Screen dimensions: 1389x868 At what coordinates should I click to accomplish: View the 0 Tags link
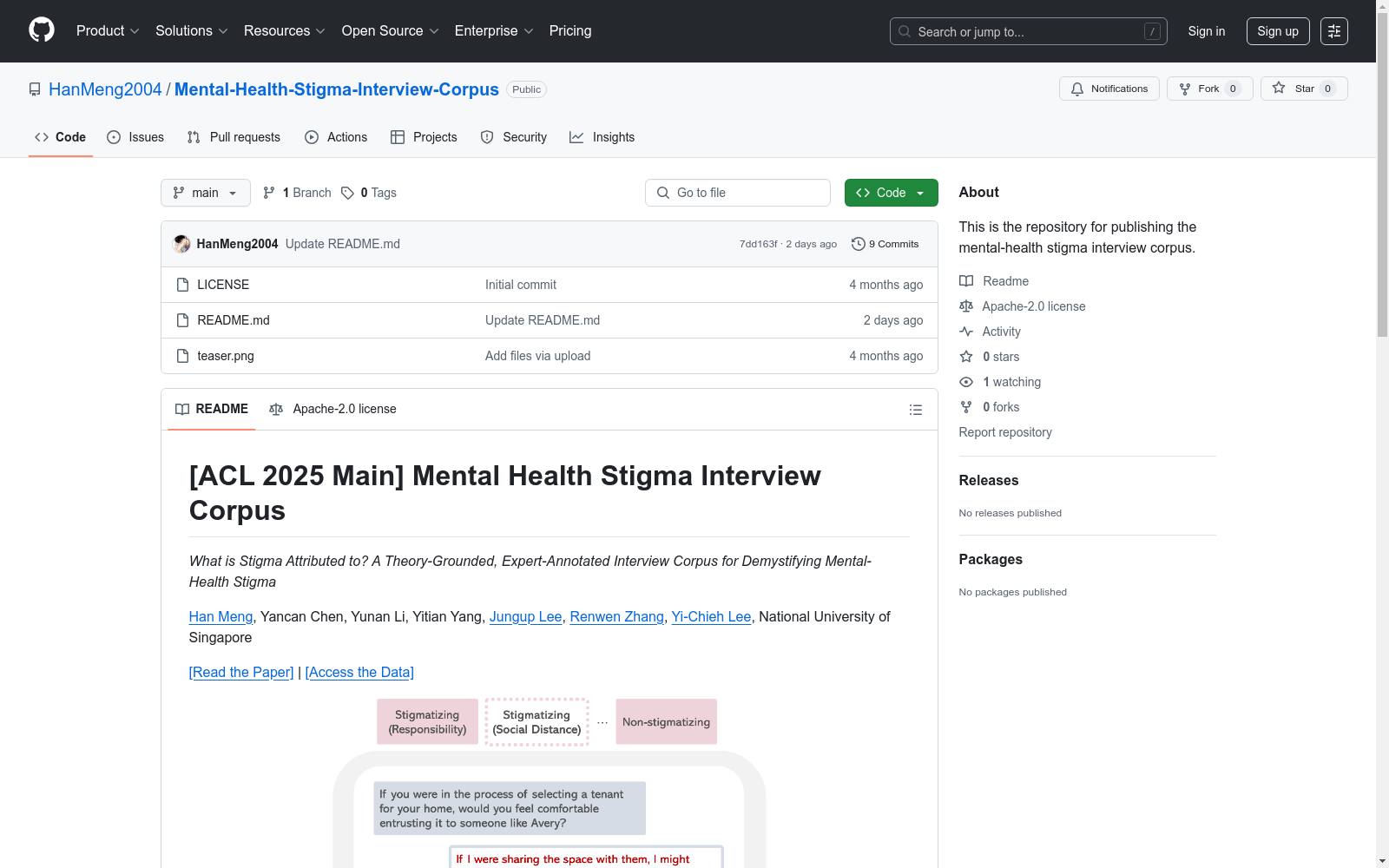pos(369,193)
